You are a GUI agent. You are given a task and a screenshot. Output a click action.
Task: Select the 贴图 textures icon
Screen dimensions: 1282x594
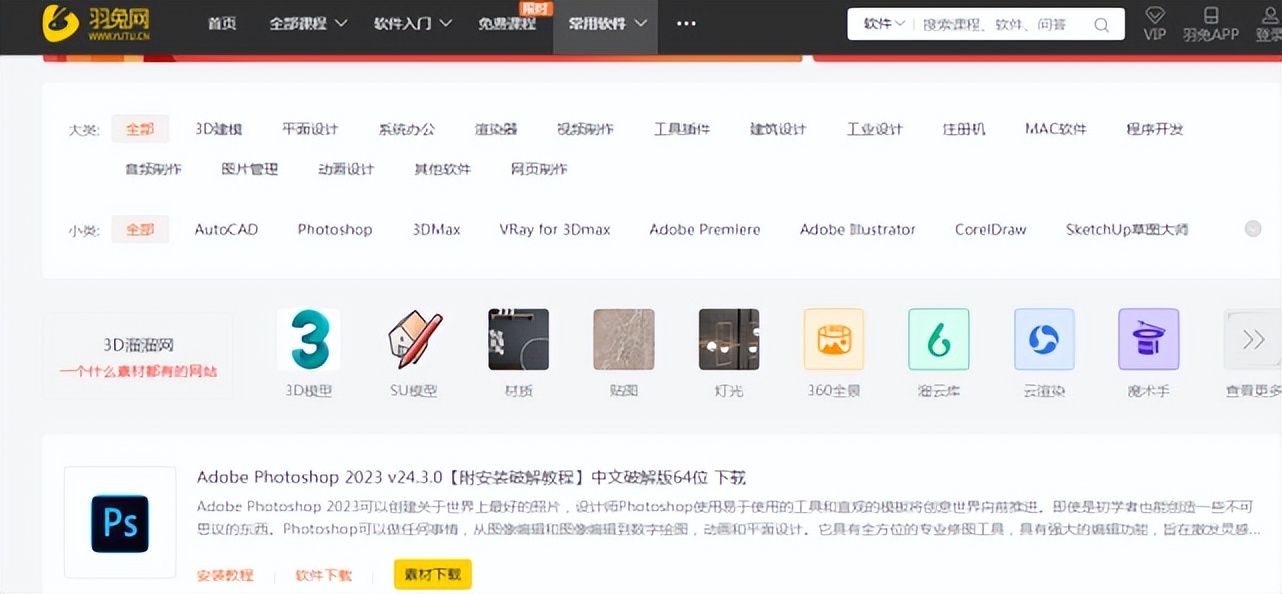point(623,339)
